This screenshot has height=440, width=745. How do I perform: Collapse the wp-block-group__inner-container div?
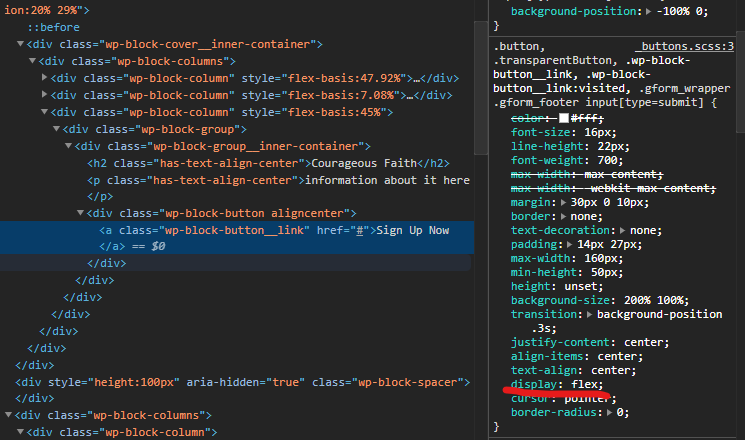point(69,146)
